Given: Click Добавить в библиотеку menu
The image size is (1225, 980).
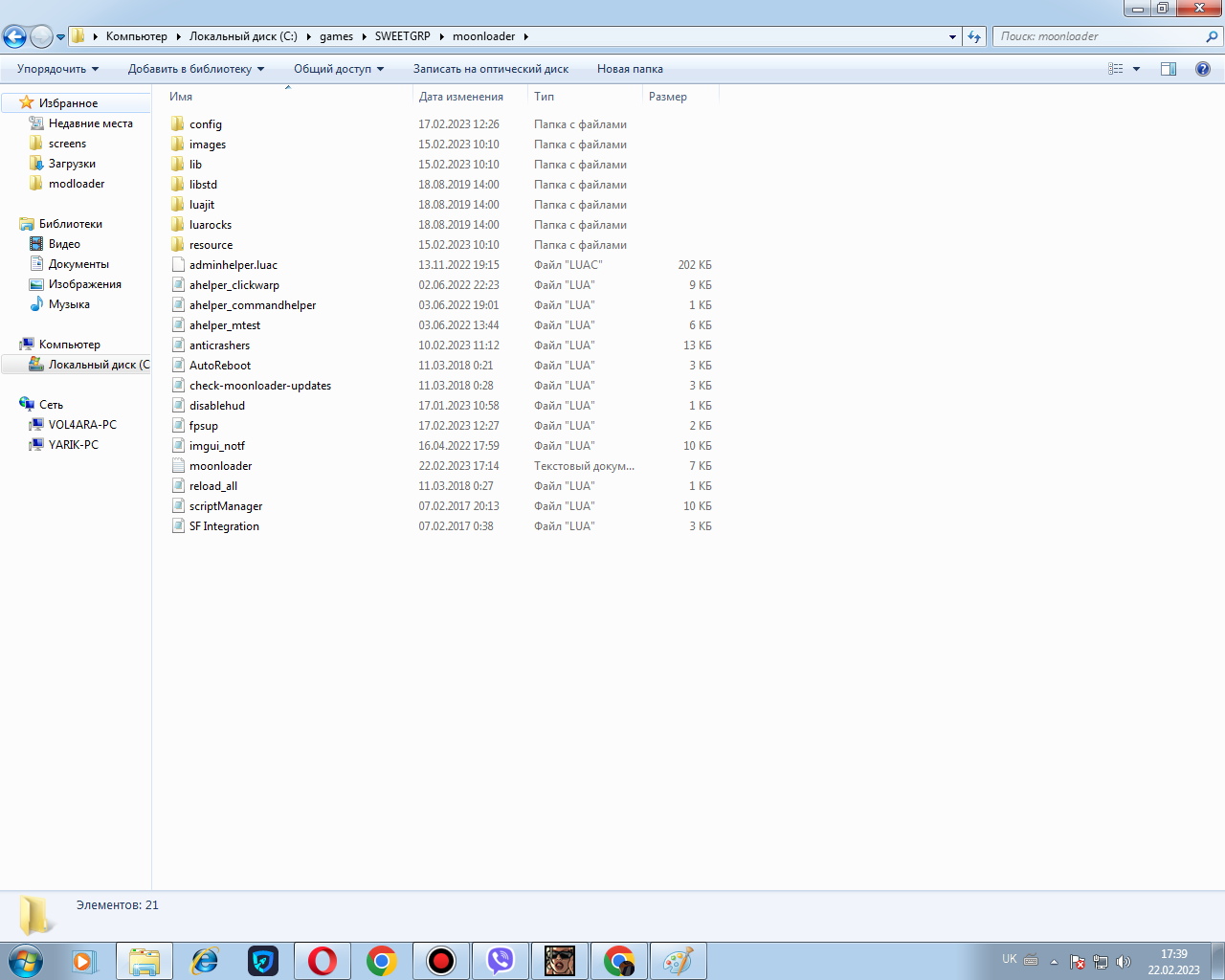Looking at the screenshot, I should tap(195, 69).
